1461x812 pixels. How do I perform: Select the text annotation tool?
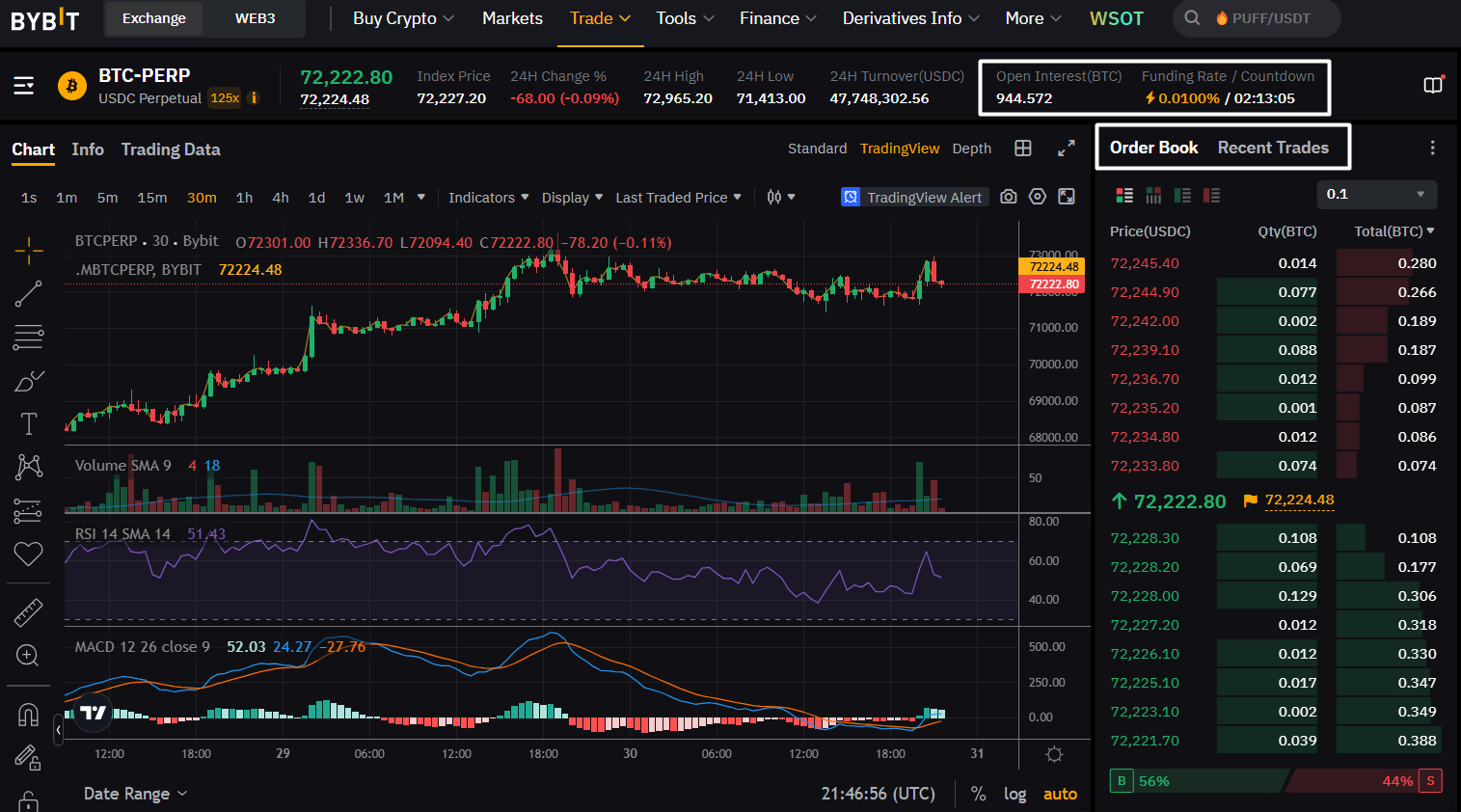[29, 423]
